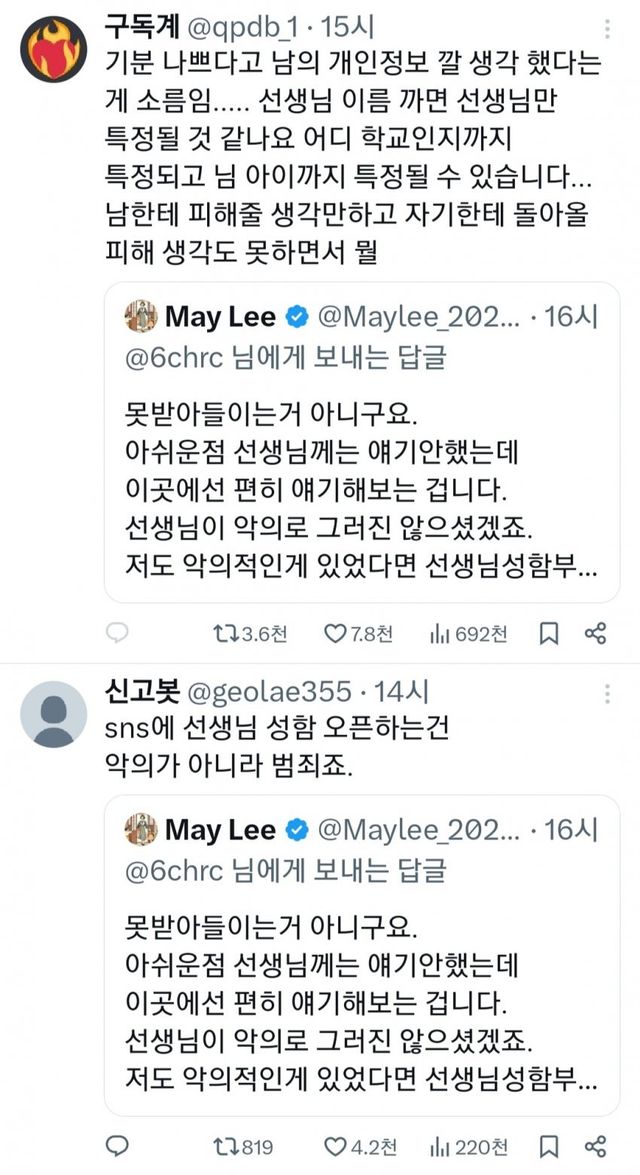Like the tweet with 7.8천 likes
Image resolution: width=640 pixels, height=1175 pixels.
pyautogui.click(x=334, y=633)
